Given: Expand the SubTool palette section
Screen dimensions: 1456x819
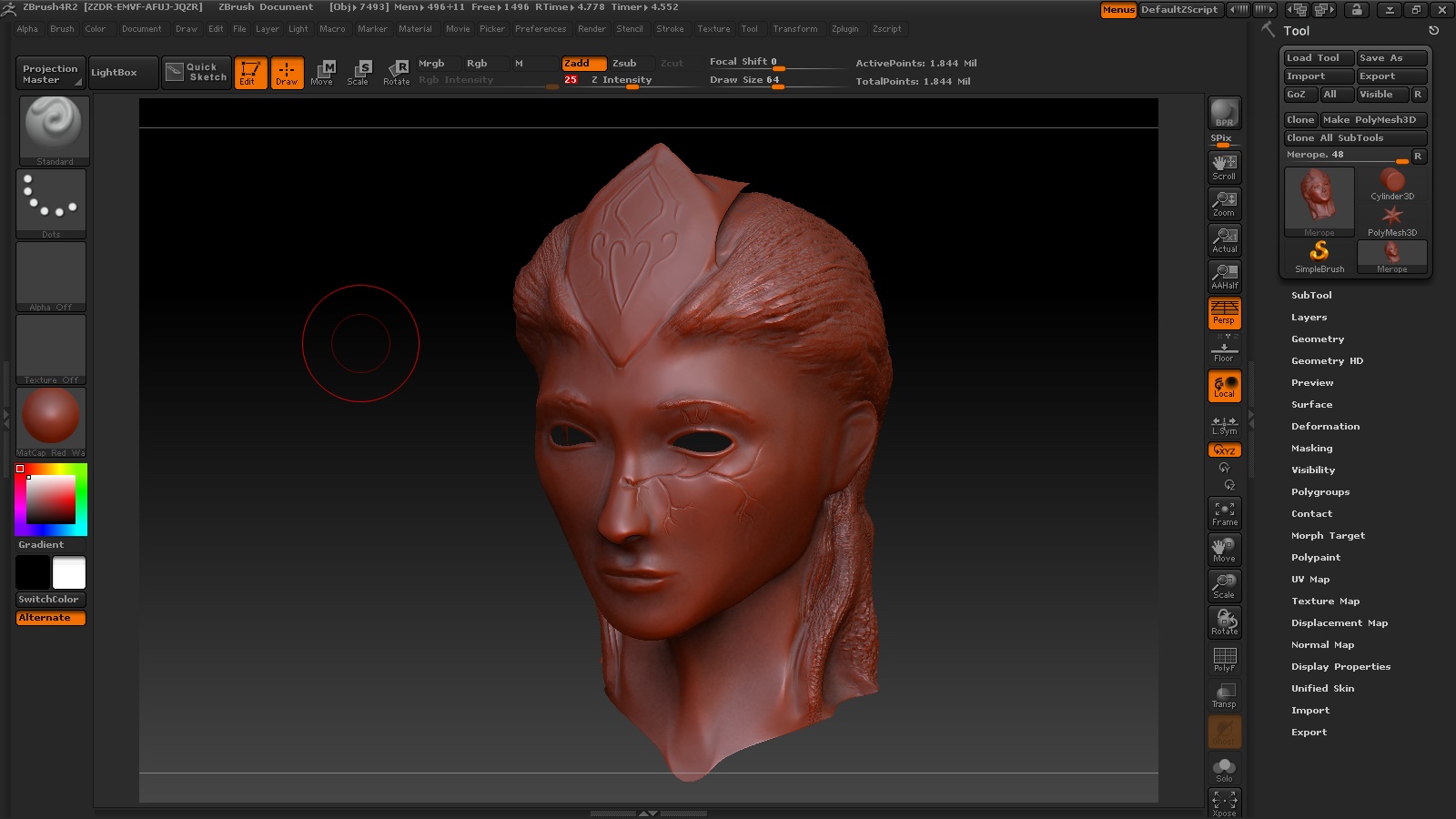Looking at the screenshot, I should (x=1311, y=295).
